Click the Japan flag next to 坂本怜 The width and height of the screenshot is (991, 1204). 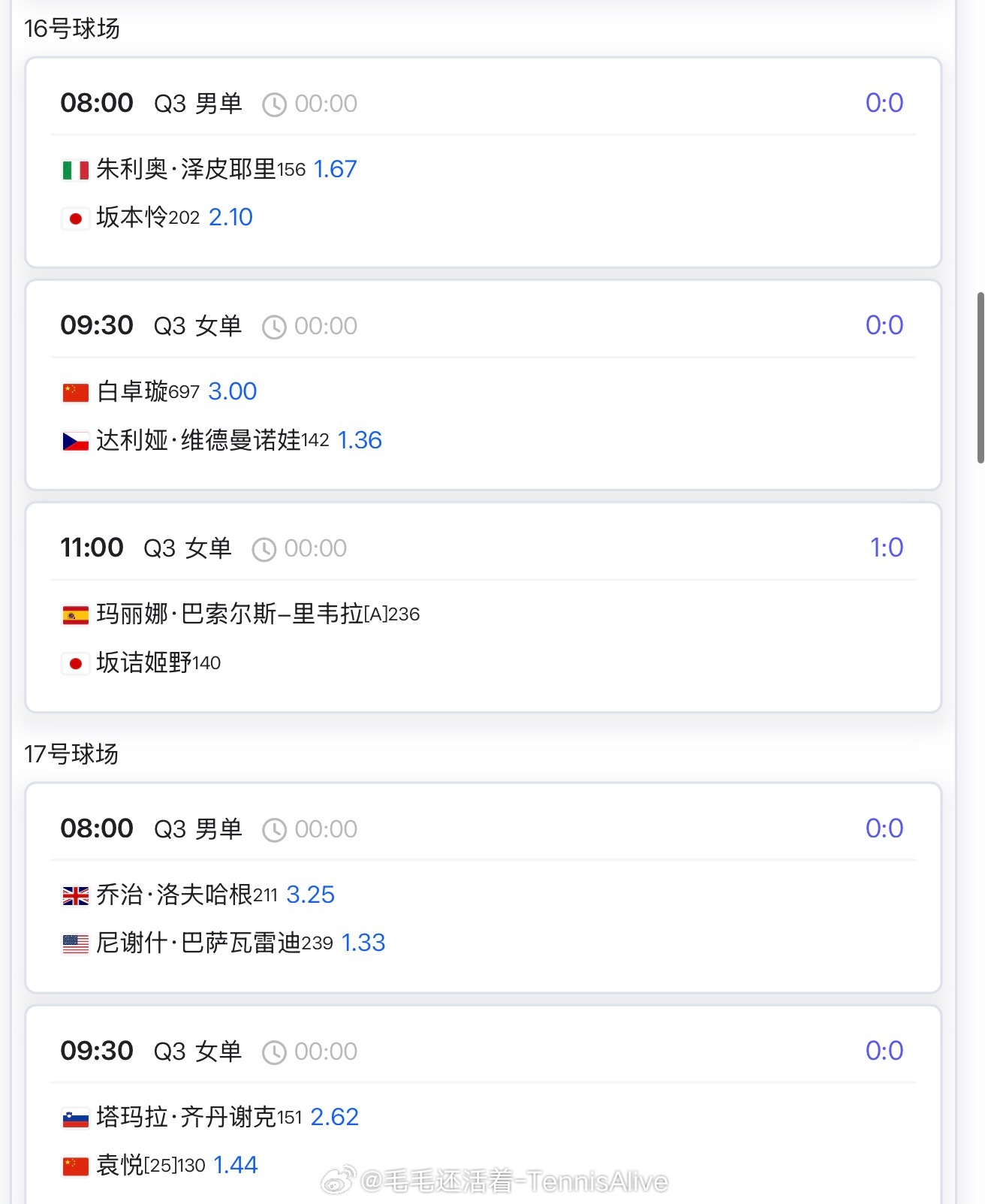[x=75, y=219]
